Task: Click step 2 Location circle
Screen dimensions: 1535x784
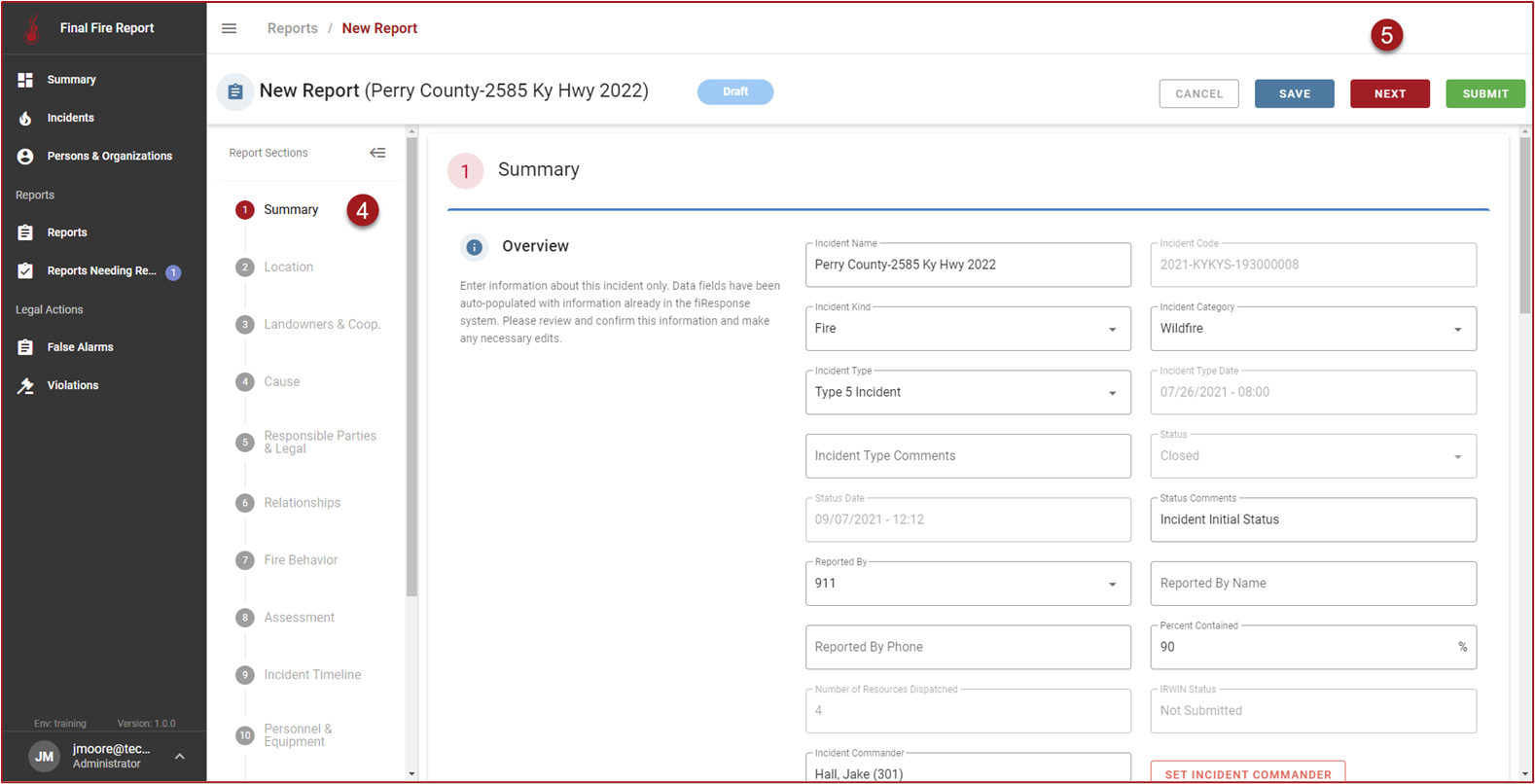Action: pos(245,267)
